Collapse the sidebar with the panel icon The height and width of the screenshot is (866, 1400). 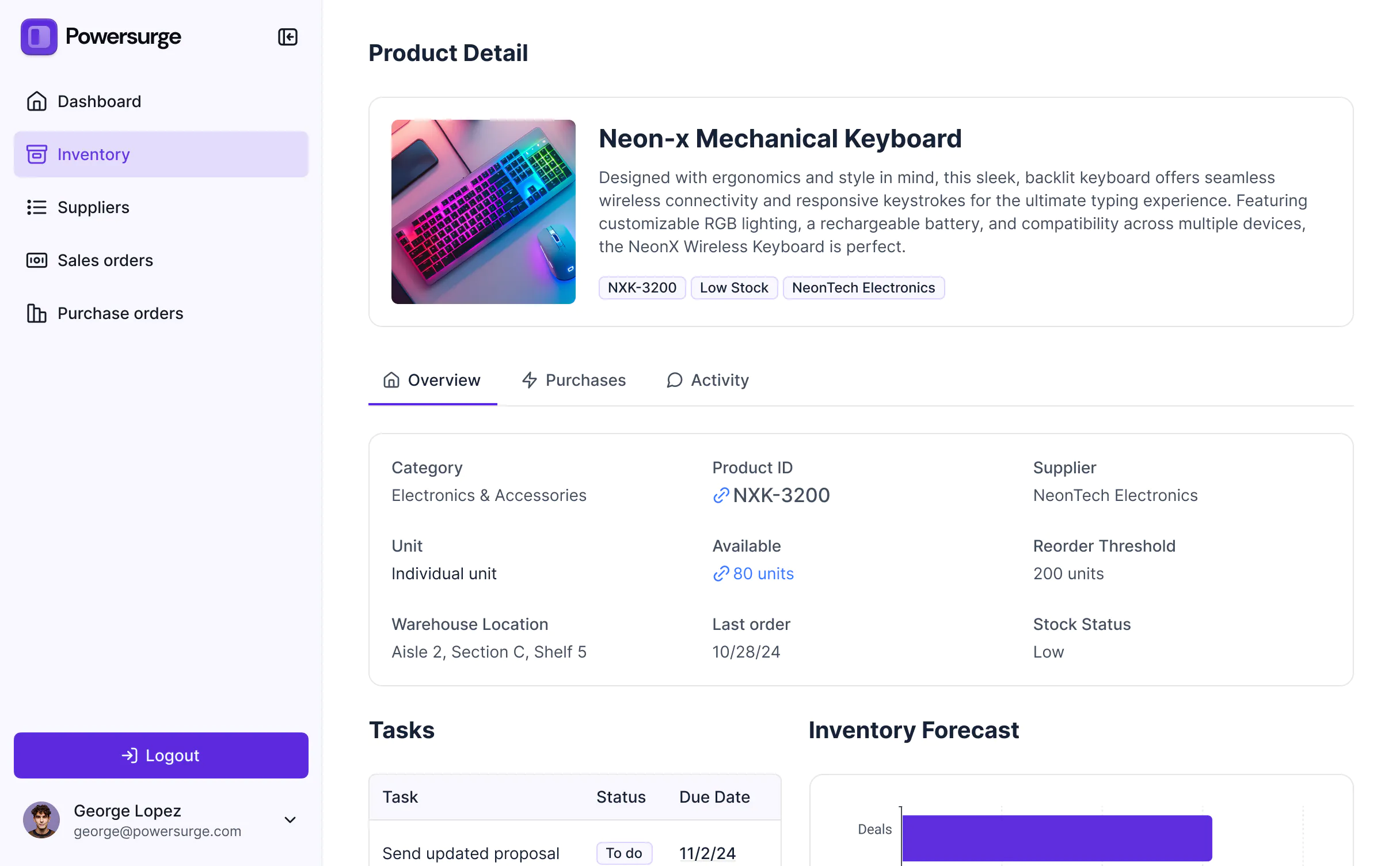tap(288, 37)
